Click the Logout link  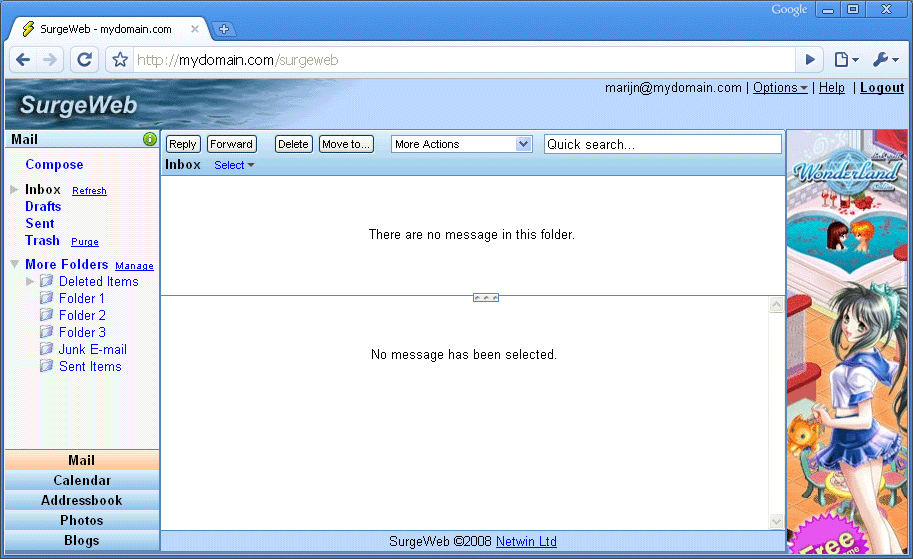tap(881, 88)
